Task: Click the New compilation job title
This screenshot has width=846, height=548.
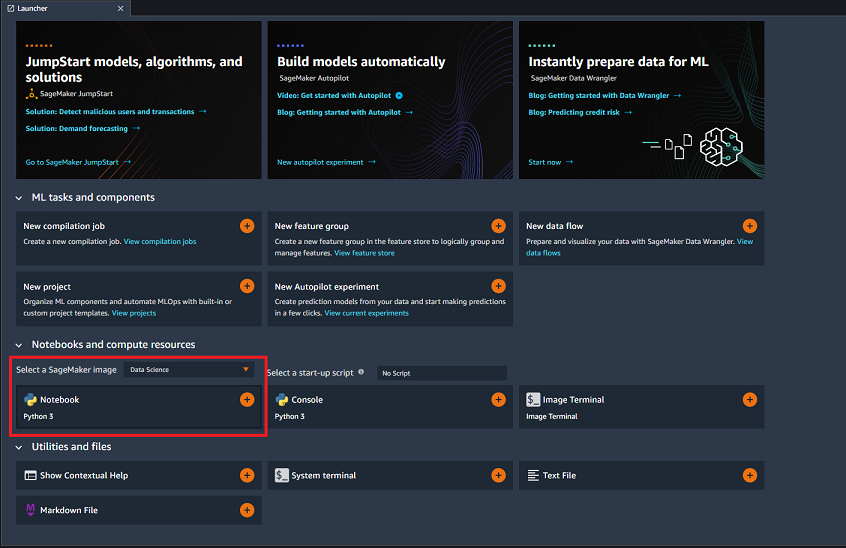Action: 64,226
